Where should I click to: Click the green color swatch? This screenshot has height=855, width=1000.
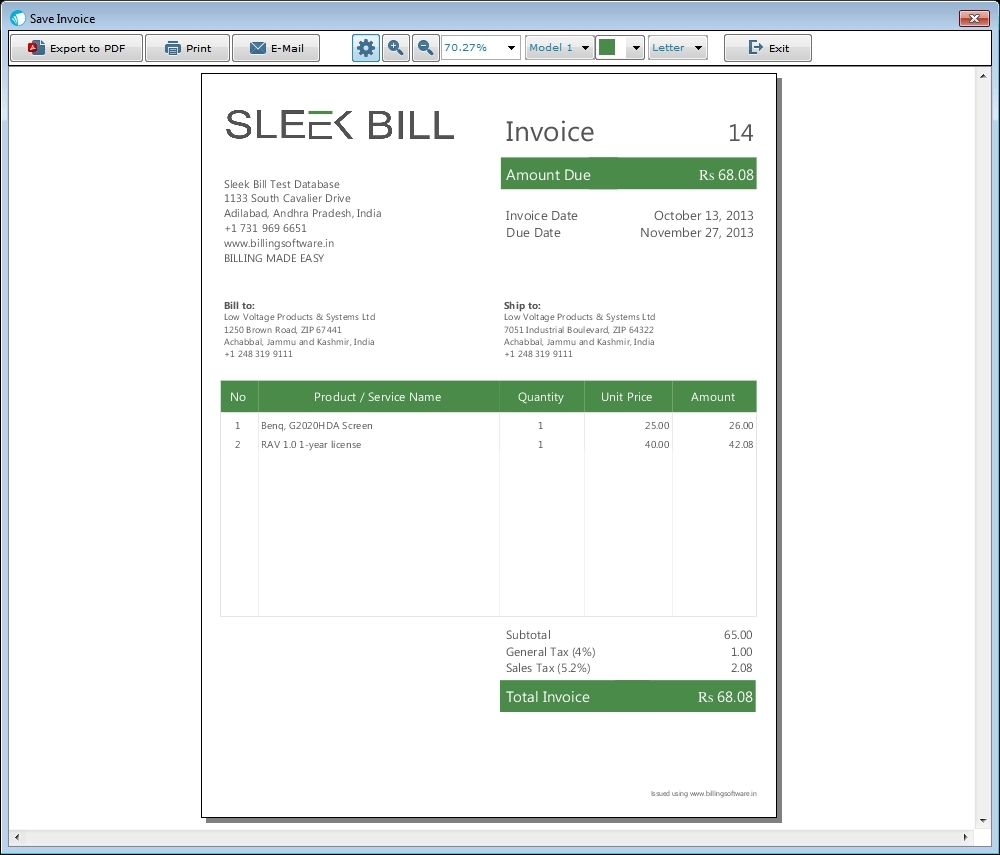[608, 48]
